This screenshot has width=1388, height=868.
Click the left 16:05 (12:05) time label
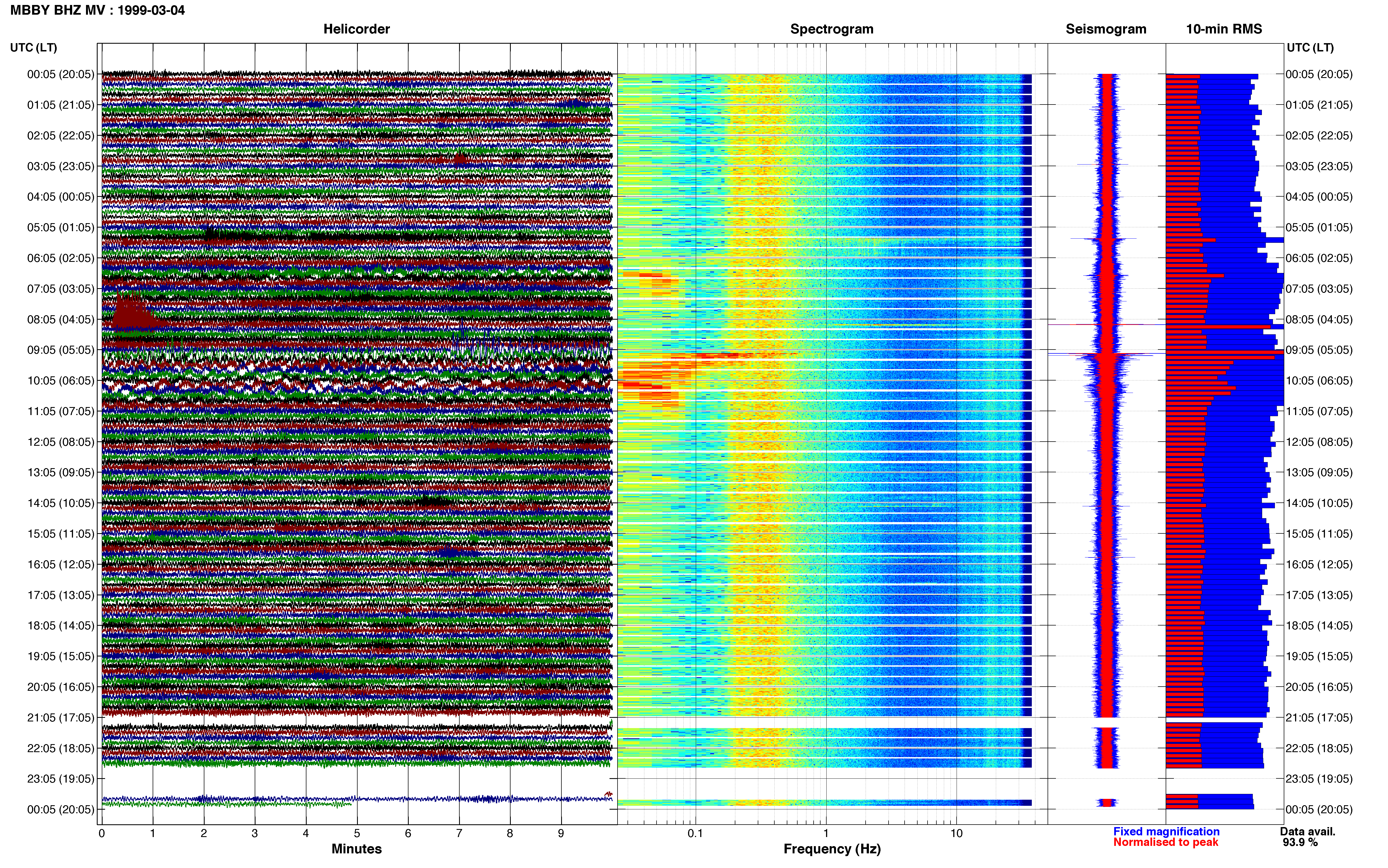point(60,564)
